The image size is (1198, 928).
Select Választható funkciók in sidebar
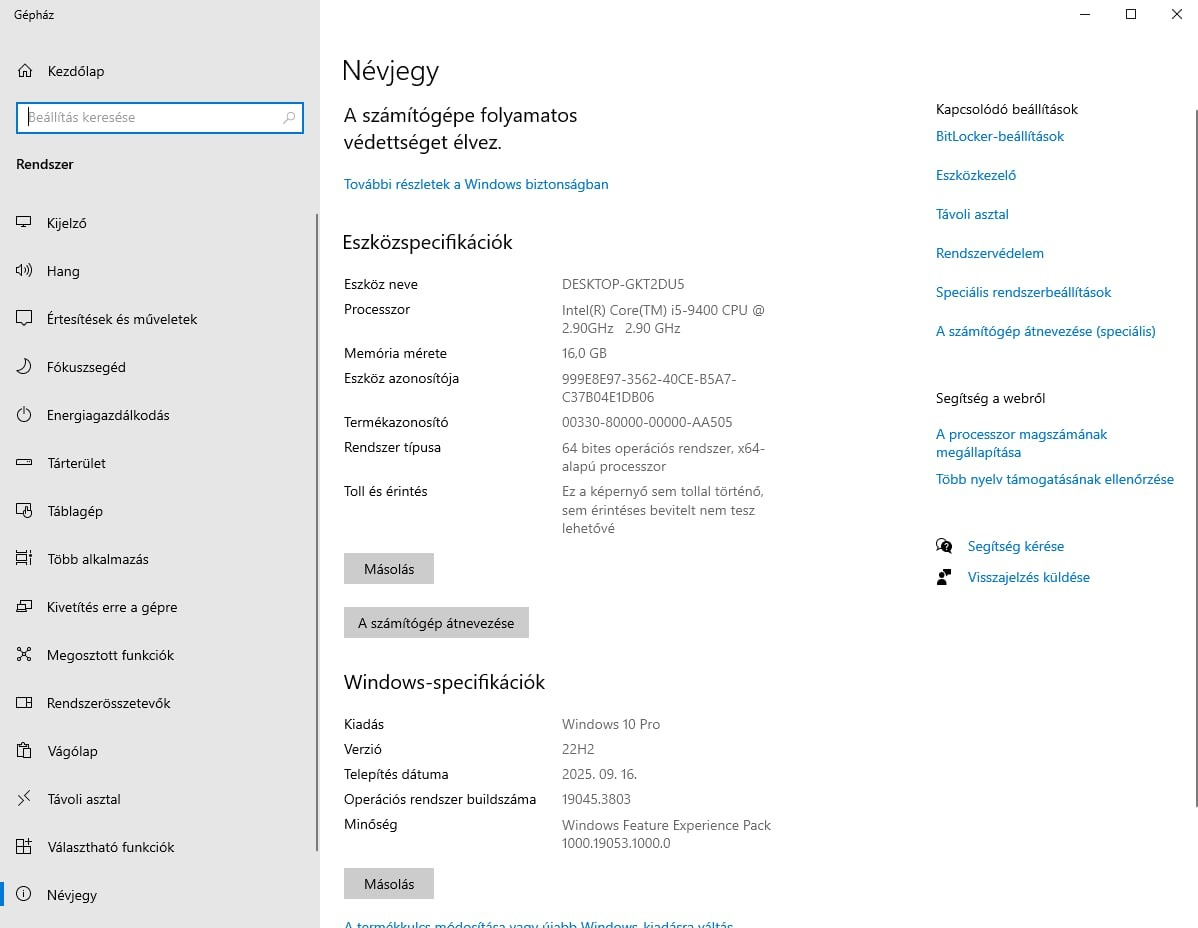click(110, 847)
